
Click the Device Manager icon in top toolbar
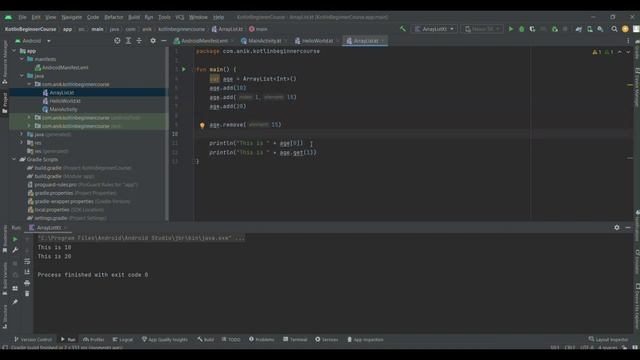point(590,29)
